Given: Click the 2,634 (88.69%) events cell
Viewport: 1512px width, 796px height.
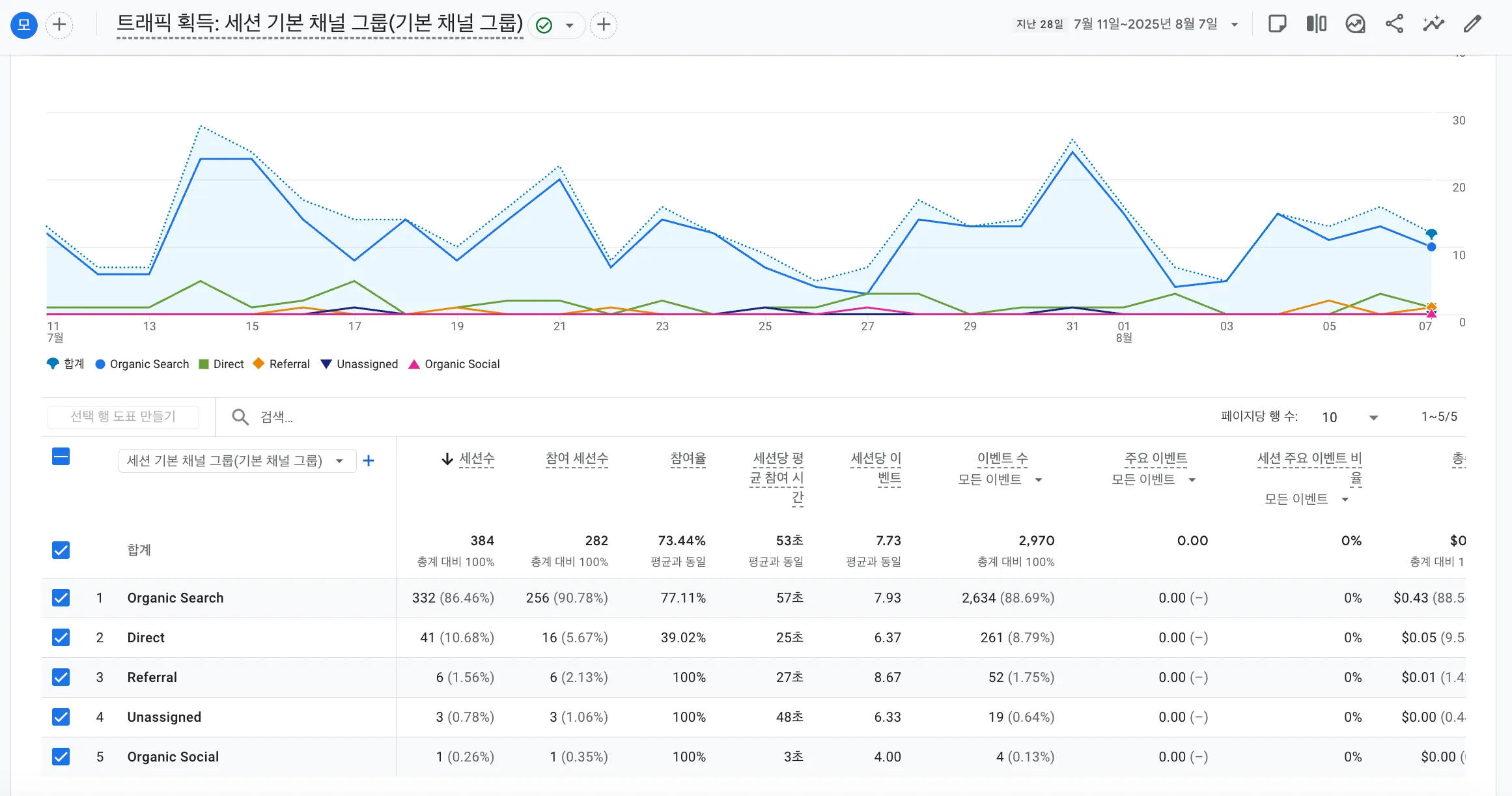Looking at the screenshot, I should (1008, 598).
